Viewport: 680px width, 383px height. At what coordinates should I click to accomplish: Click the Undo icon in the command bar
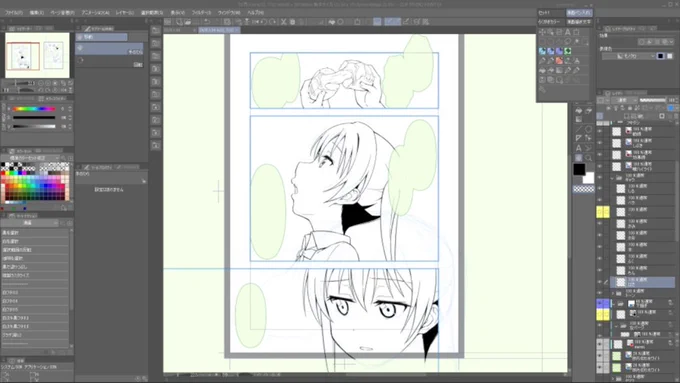[x=207, y=22]
